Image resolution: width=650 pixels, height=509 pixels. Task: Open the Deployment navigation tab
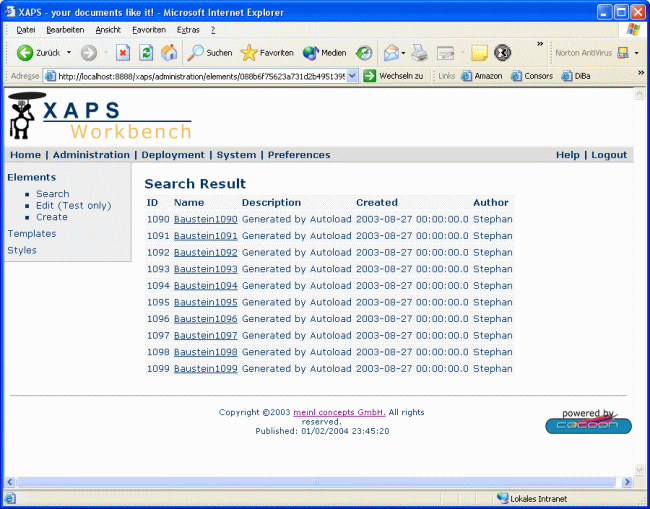(x=173, y=155)
